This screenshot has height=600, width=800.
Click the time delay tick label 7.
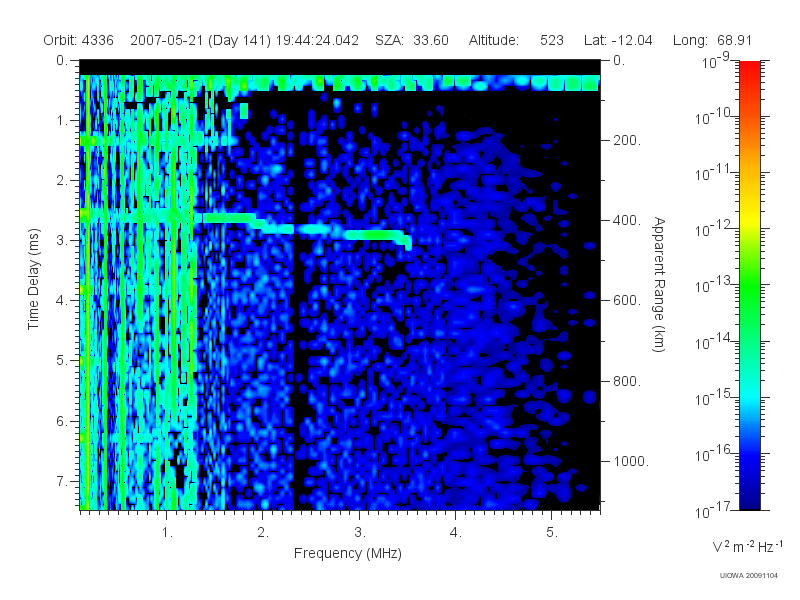click(62, 481)
